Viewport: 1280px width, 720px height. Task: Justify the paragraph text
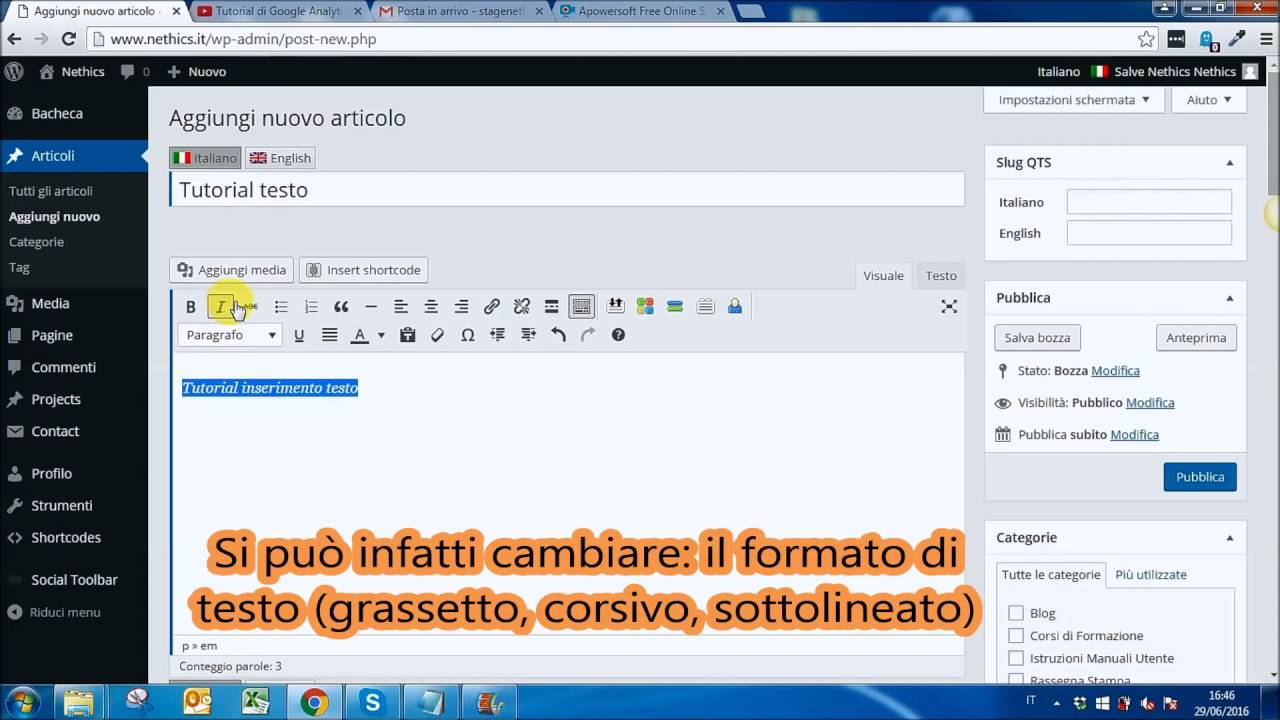pyautogui.click(x=329, y=335)
